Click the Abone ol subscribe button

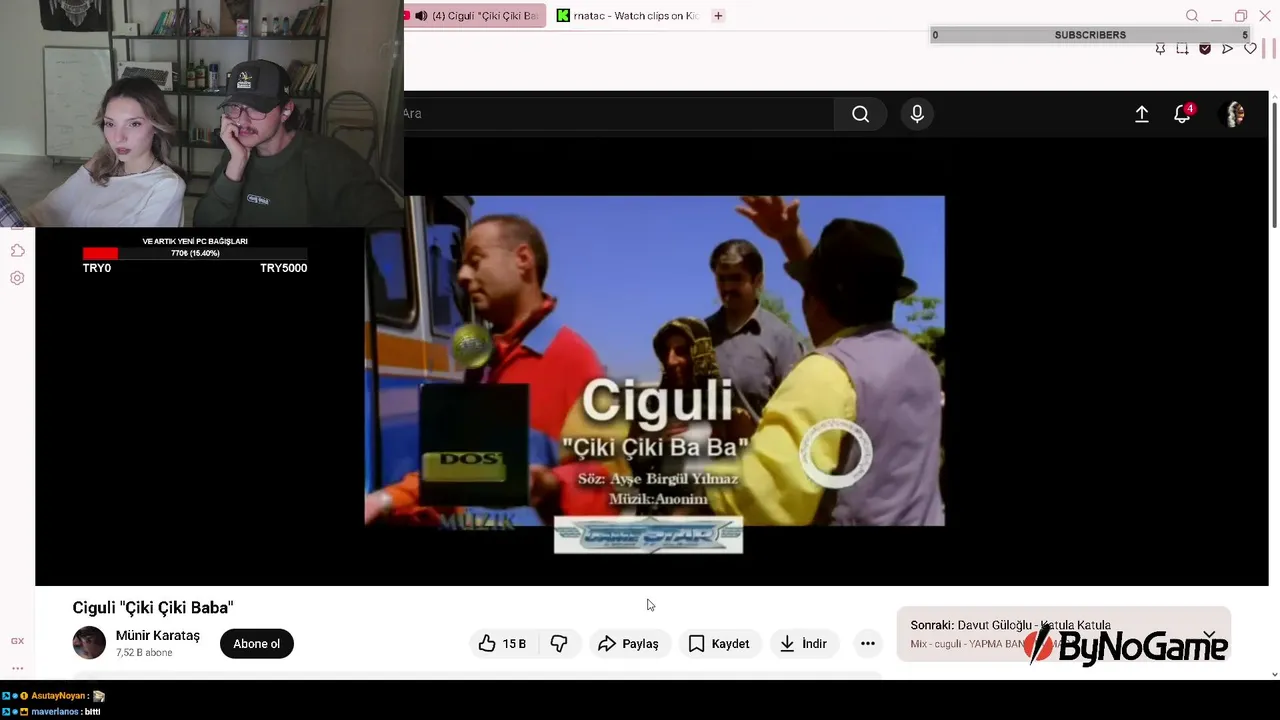click(x=257, y=644)
